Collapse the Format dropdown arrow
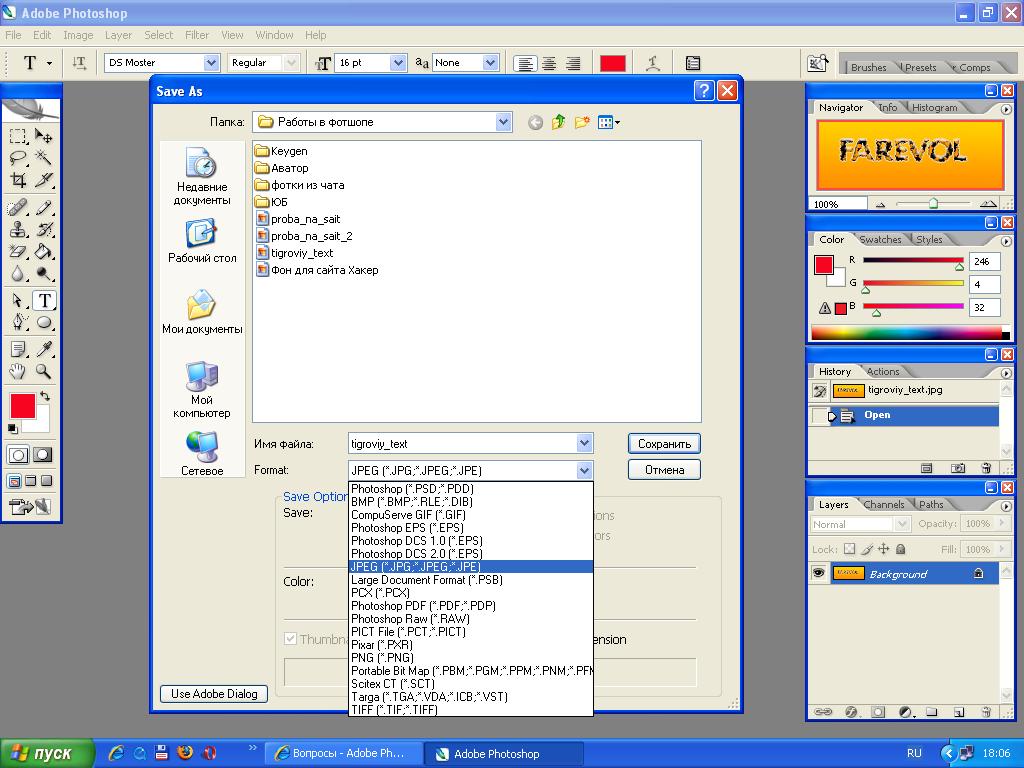1024x768 pixels. click(584, 470)
